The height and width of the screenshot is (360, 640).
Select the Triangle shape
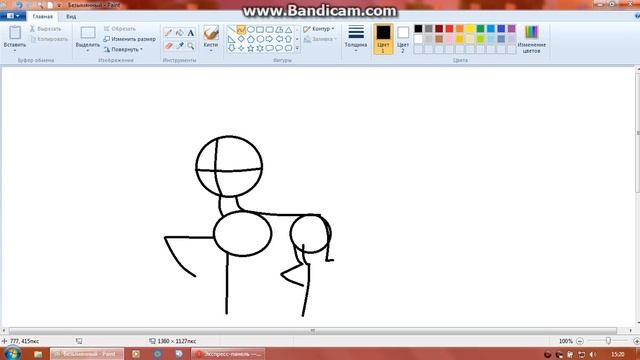coord(289,29)
